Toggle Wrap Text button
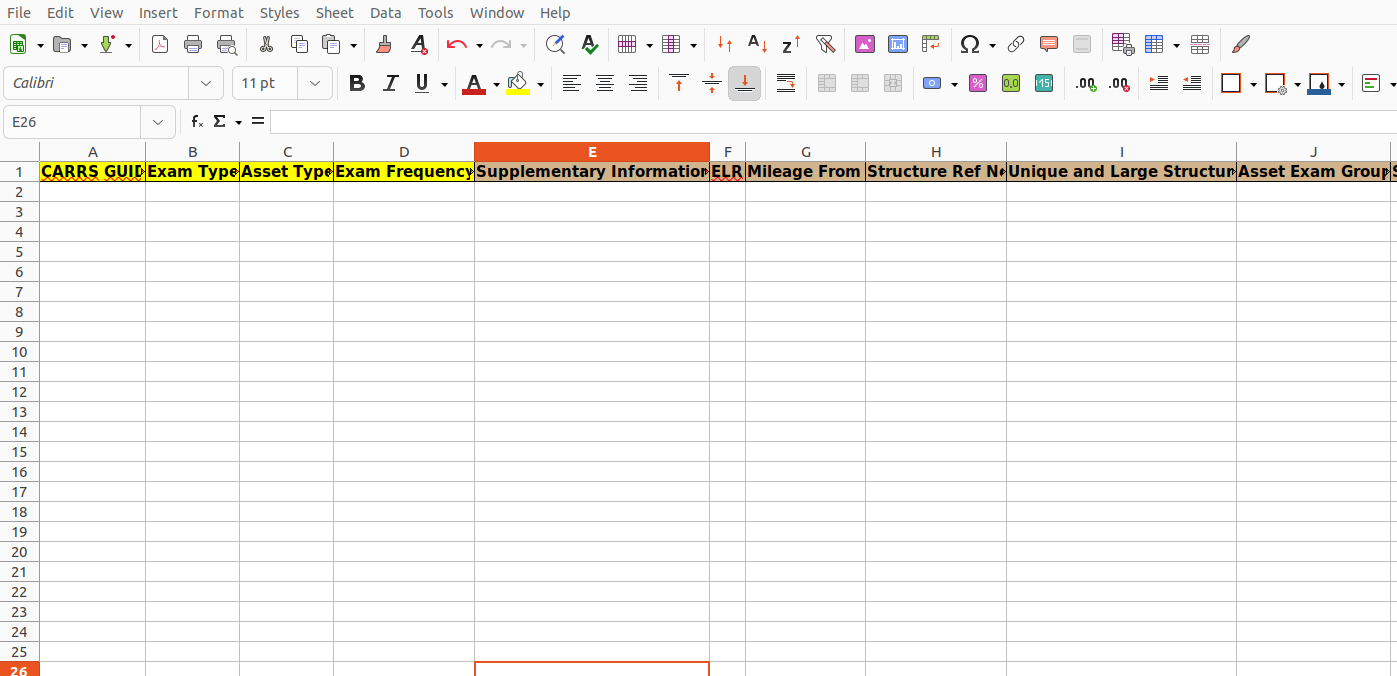Screen dimensions: 1397x676 786,83
